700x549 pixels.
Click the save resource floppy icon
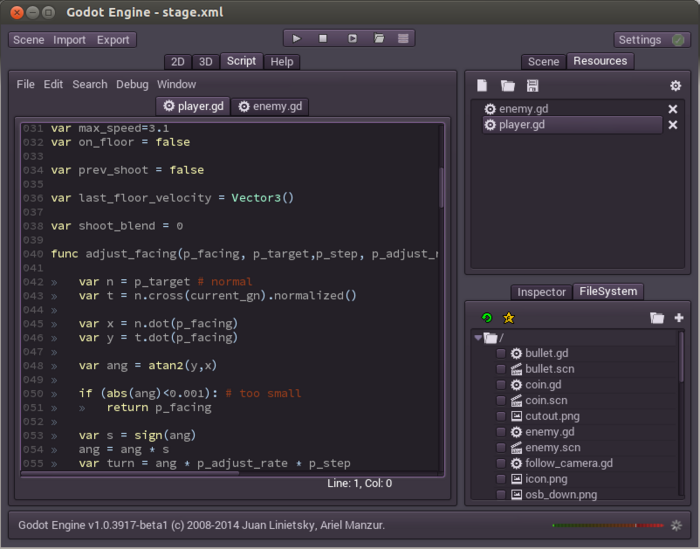(x=532, y=85)
